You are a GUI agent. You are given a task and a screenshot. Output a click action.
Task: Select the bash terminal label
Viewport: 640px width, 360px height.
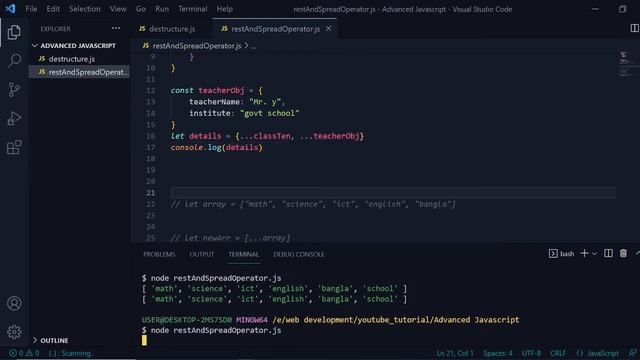[562, 254]
